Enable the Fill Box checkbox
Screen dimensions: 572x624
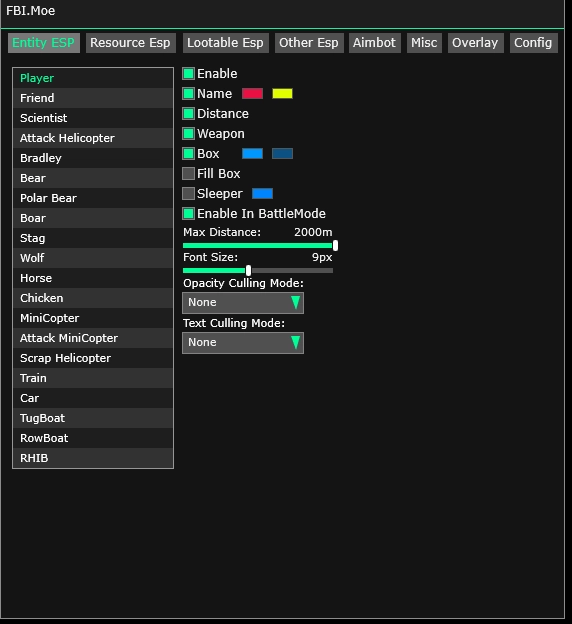click(188, 174)
